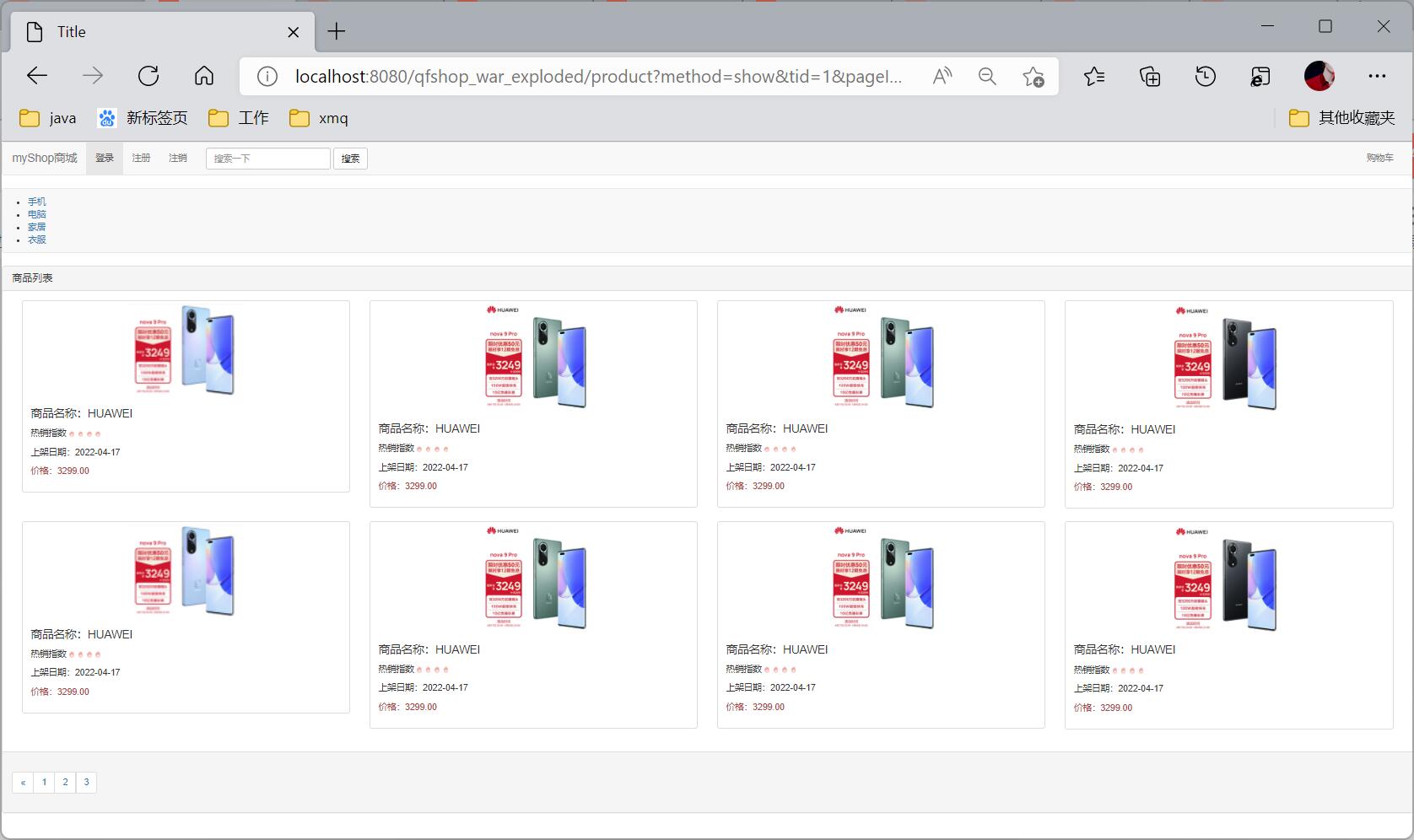The height and width of the screenshot is (840, 1414).
Task: Start Read aloud for this page
Action: [942, 76]
